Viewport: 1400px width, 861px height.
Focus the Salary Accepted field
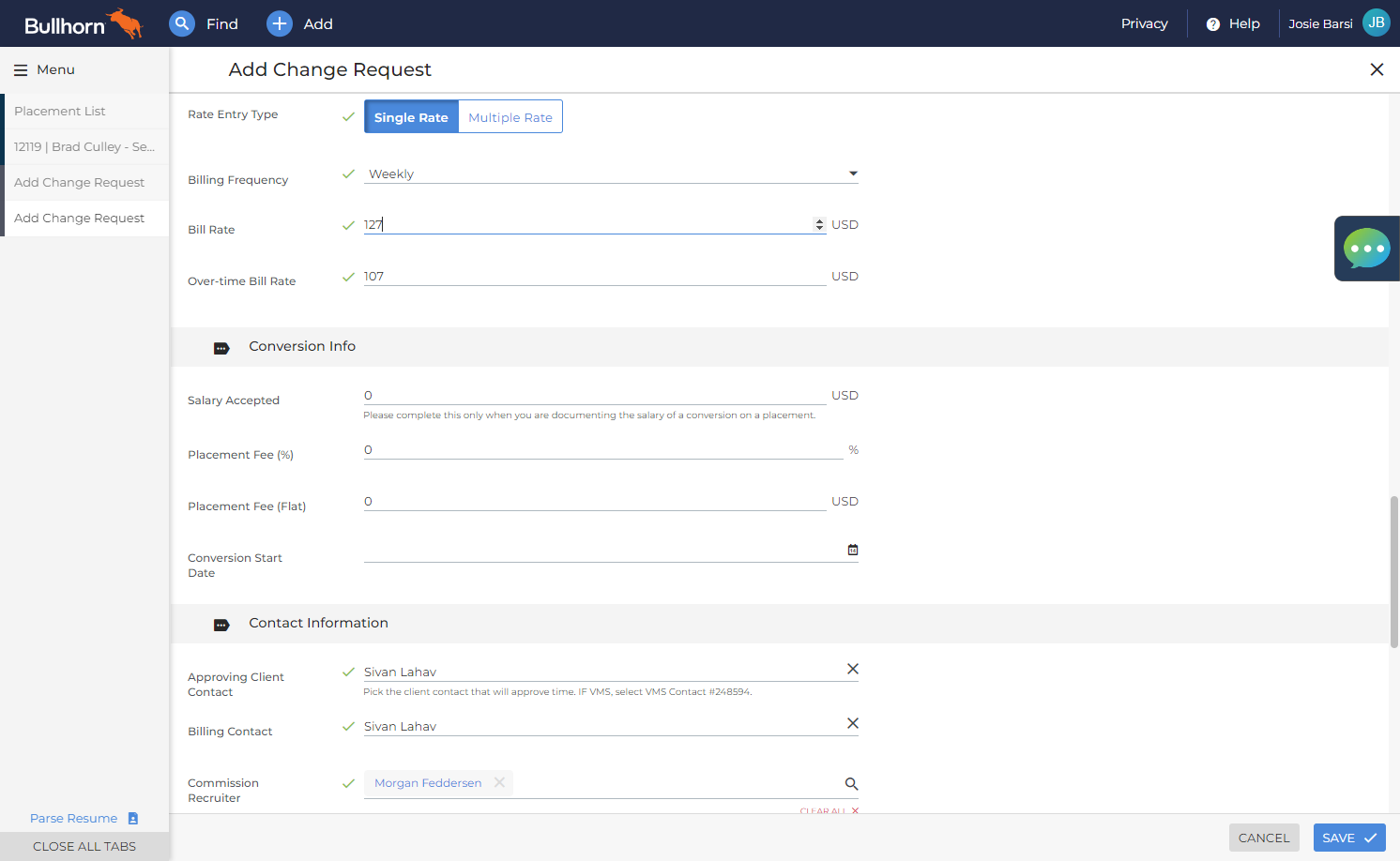tap(595, 396)
